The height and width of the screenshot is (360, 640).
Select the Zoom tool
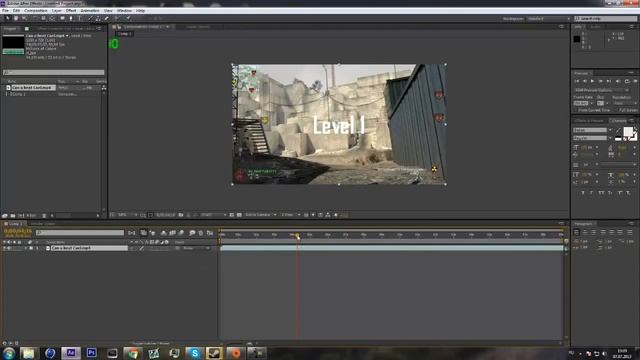click(24, 18)
